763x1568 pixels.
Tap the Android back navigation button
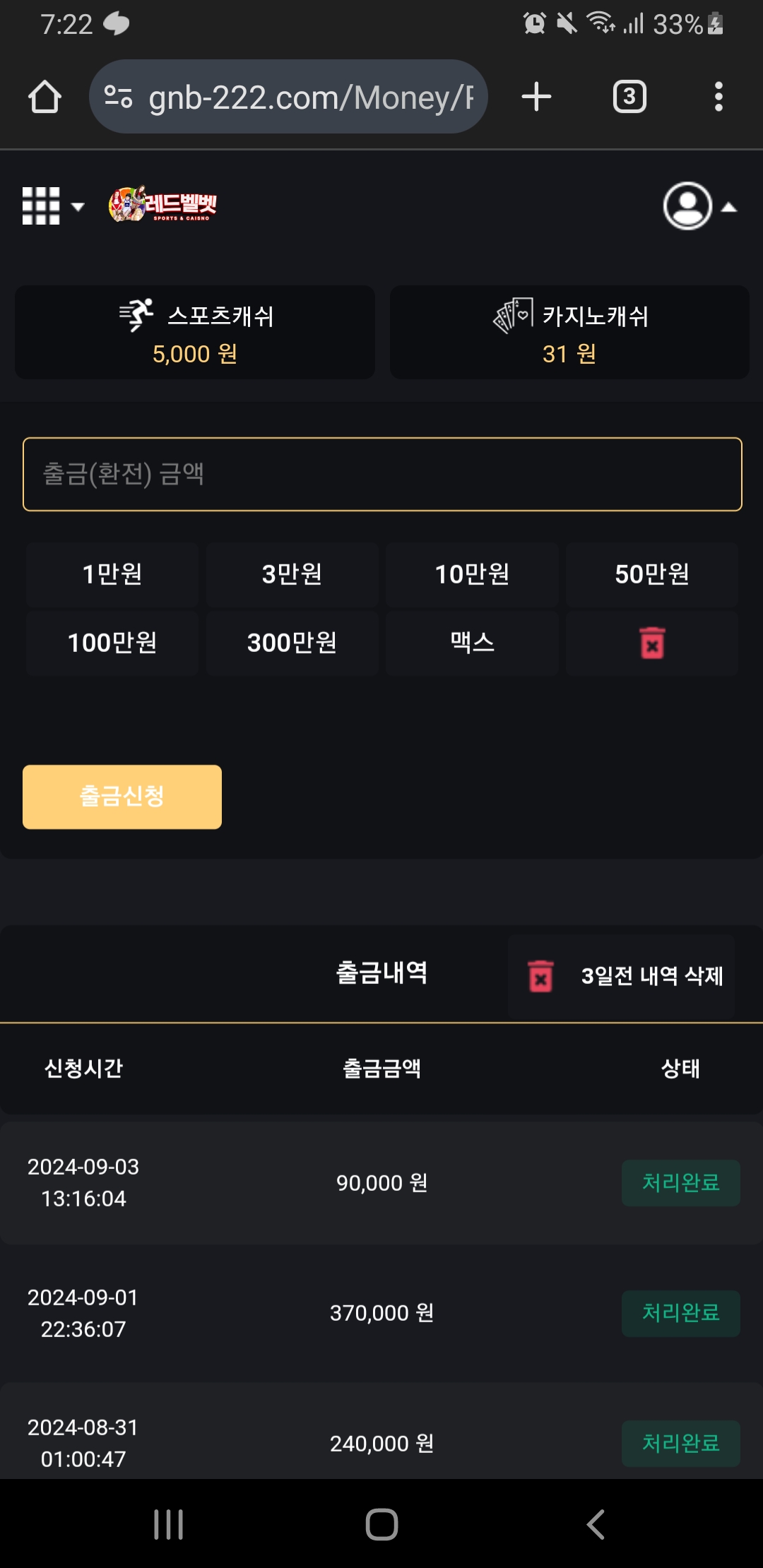(x=596, y=1524)
